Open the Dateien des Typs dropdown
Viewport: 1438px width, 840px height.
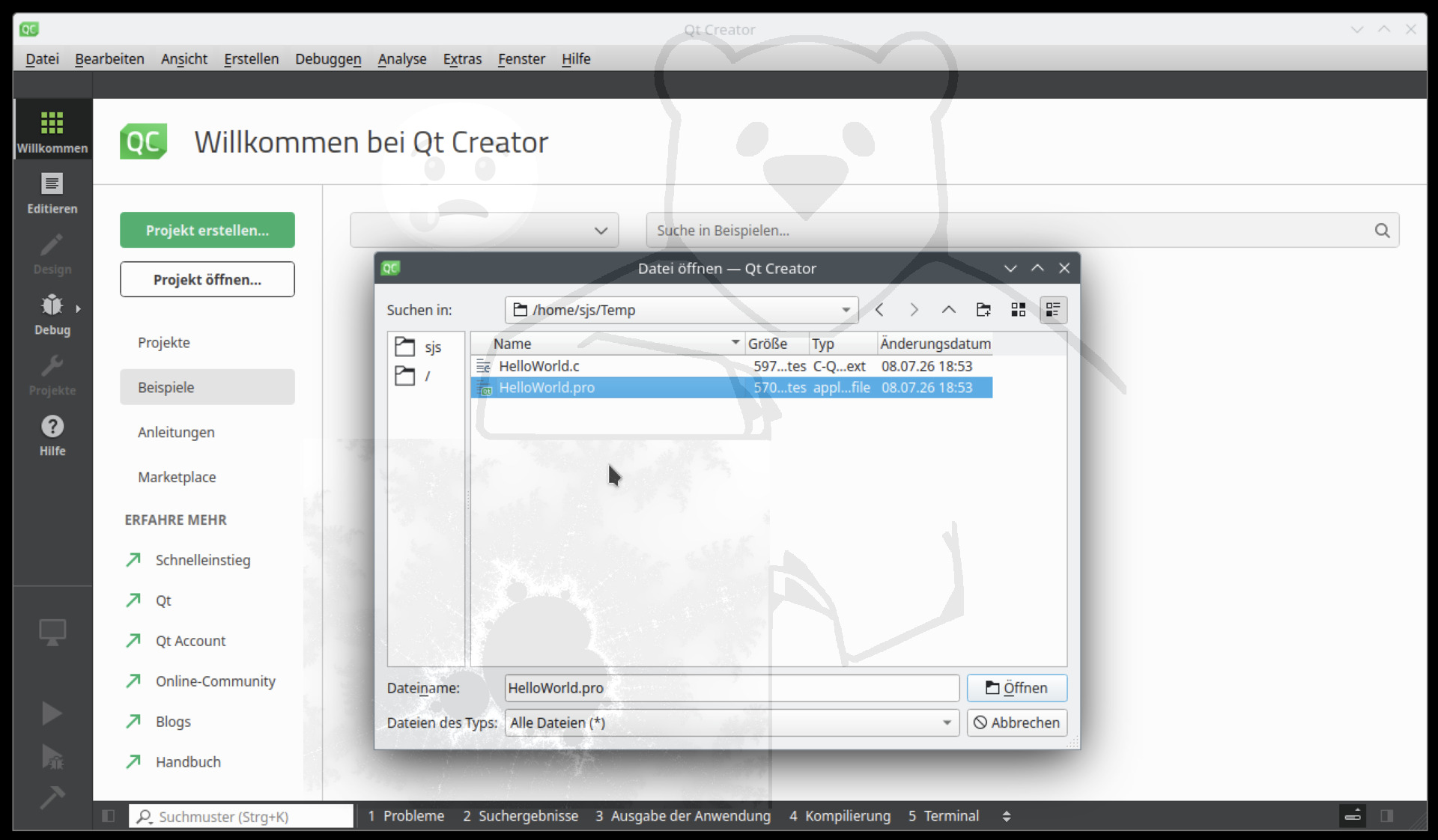[x=947, y=722]
